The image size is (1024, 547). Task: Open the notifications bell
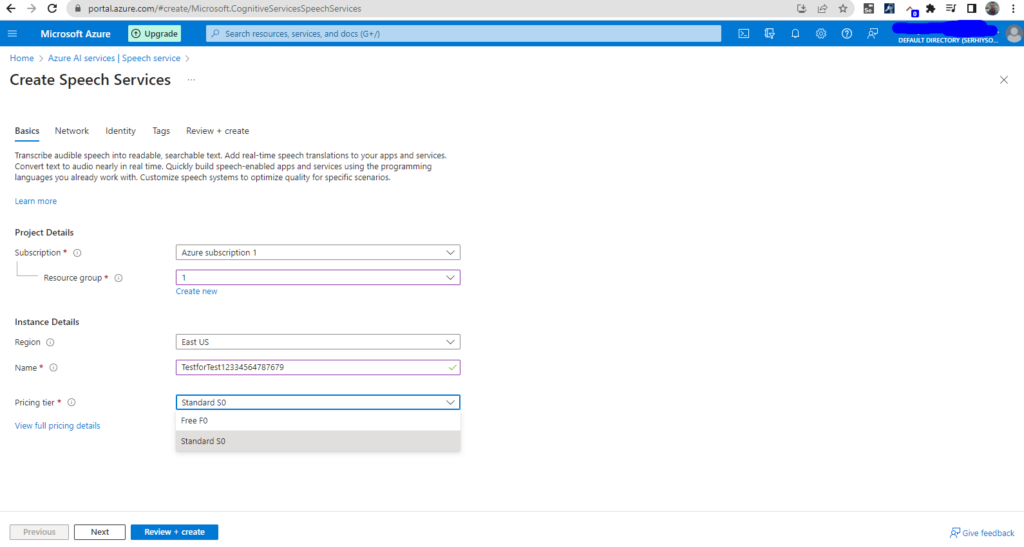tap(795, 33)
